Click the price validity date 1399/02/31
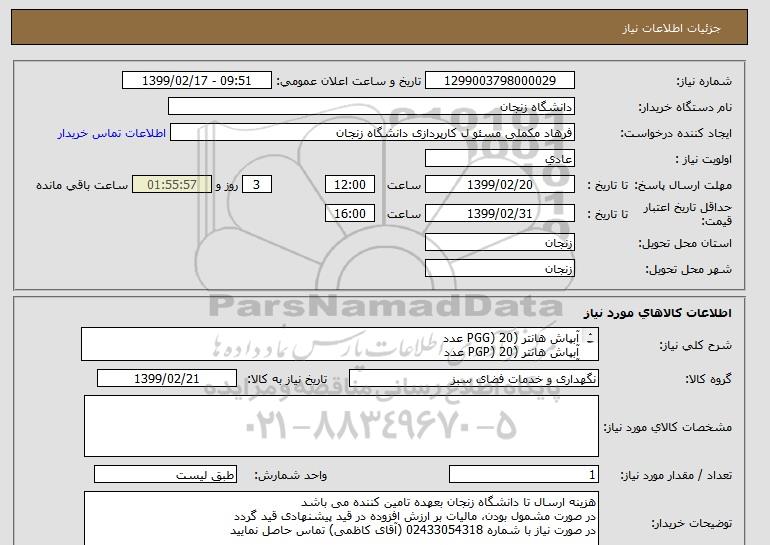The width and height of the screenshot is (770, 545). [x=499, y=213]
